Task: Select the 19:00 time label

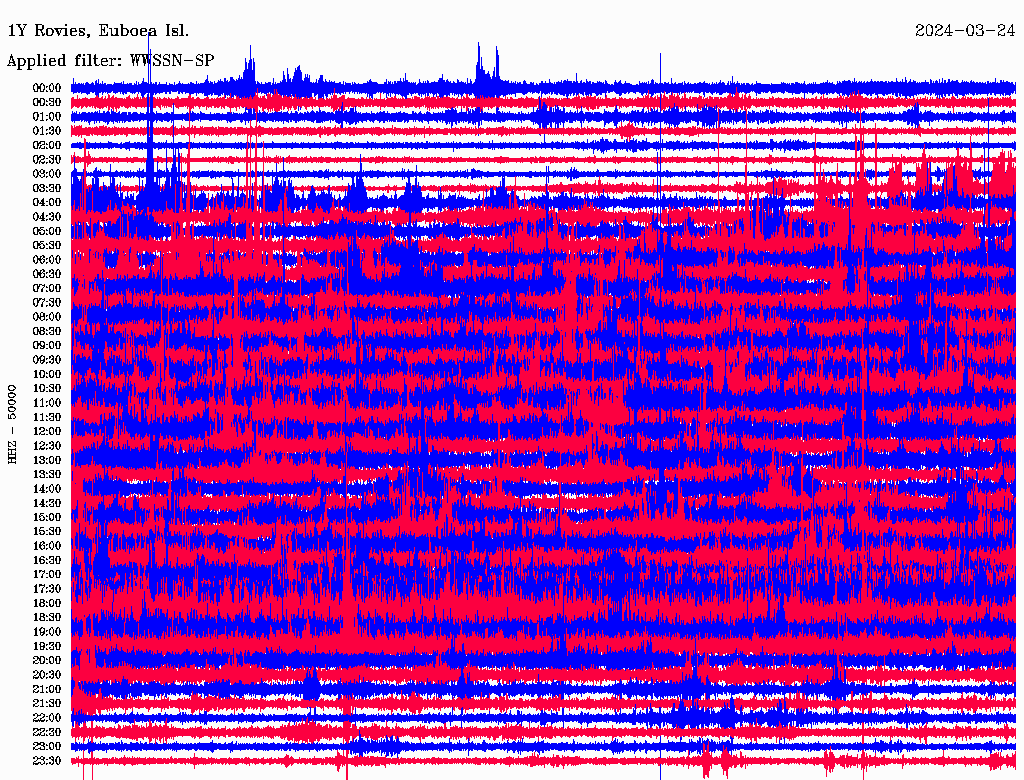Action: [47, 632]
